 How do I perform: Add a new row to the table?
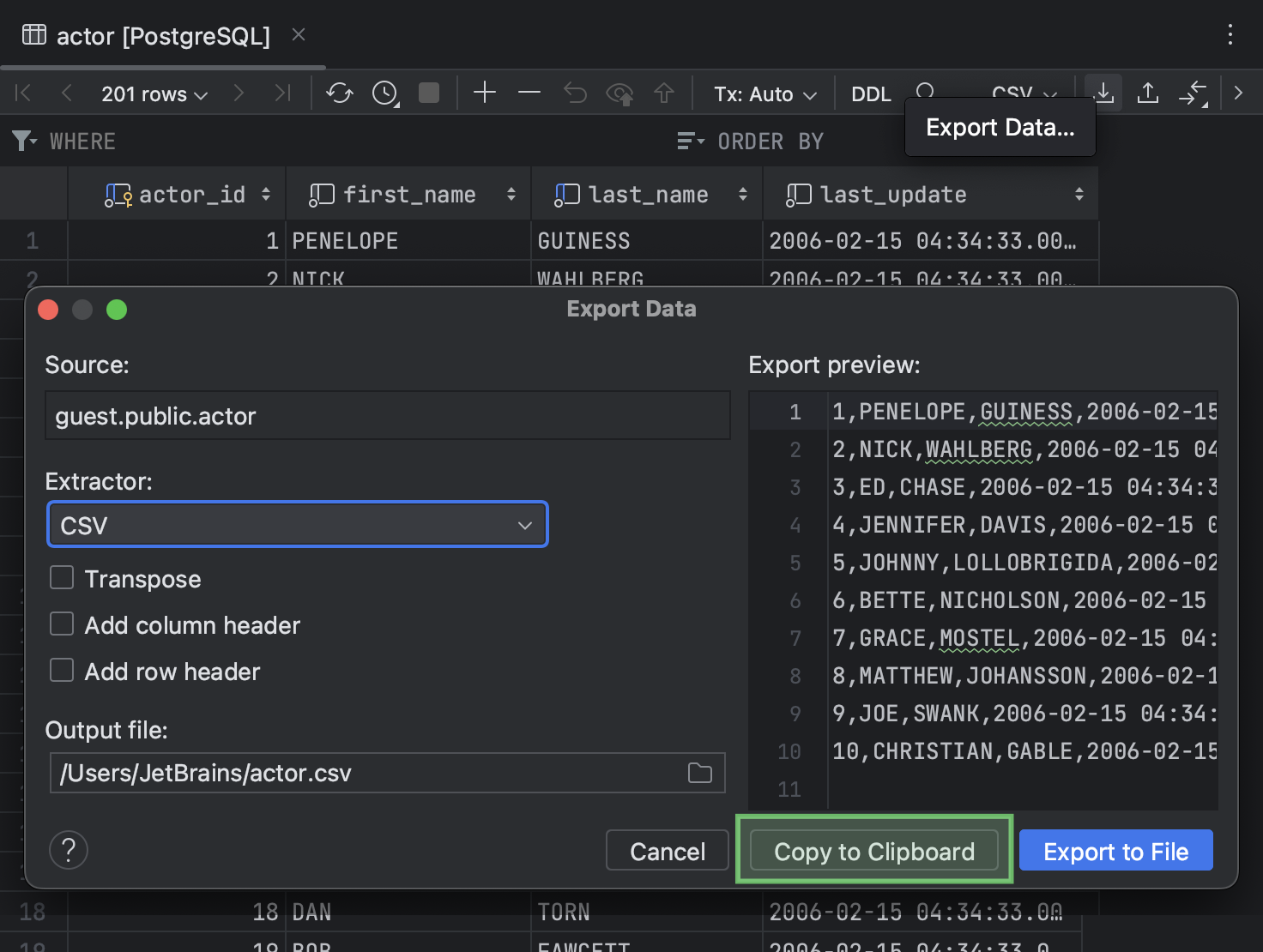(484, 93)
